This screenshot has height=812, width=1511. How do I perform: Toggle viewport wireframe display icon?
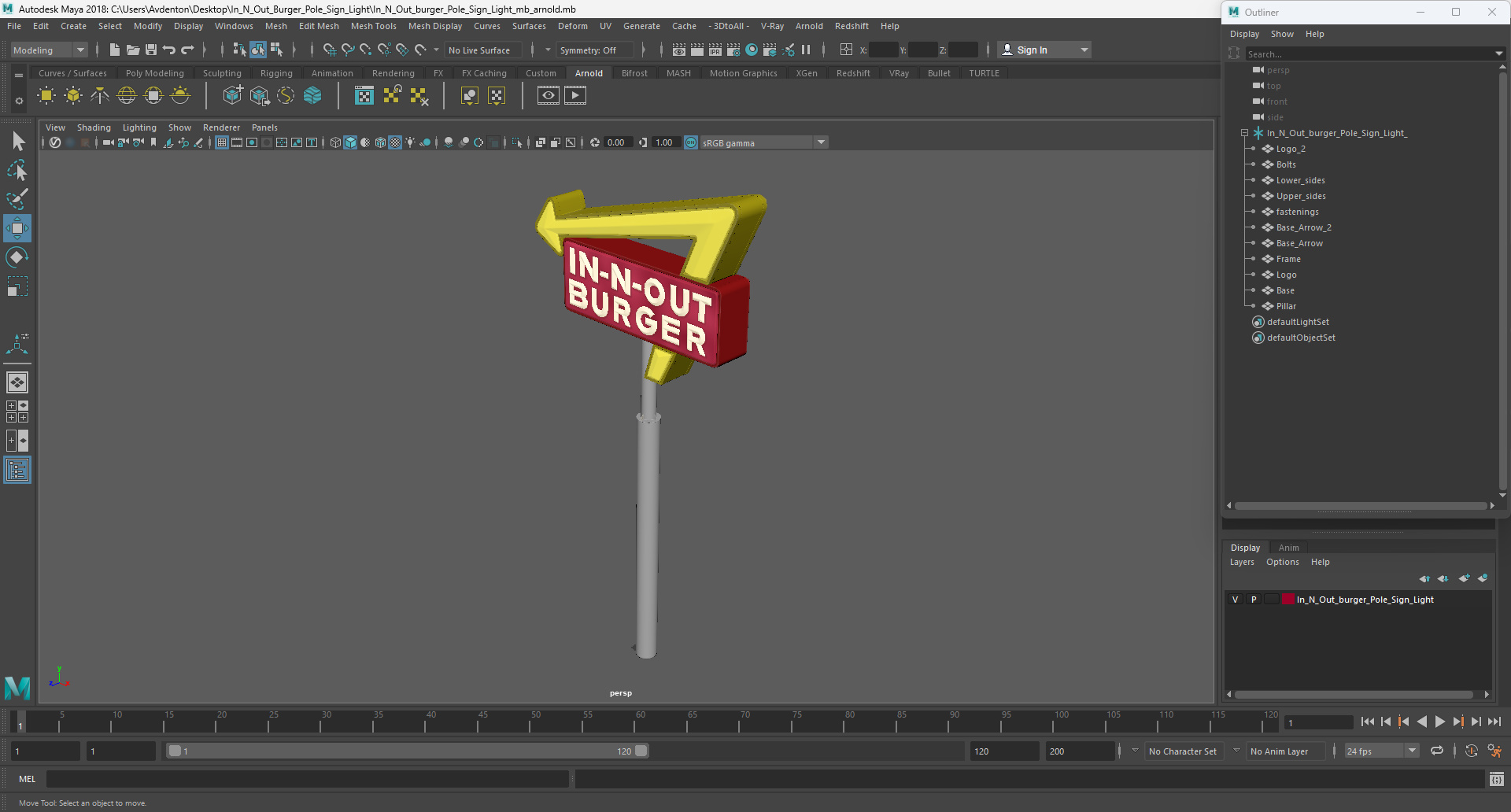[336, 142]
